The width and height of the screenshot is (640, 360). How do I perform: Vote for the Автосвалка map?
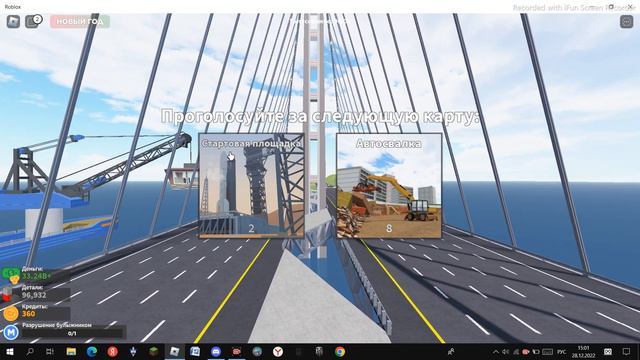click(x=389, y=186)
